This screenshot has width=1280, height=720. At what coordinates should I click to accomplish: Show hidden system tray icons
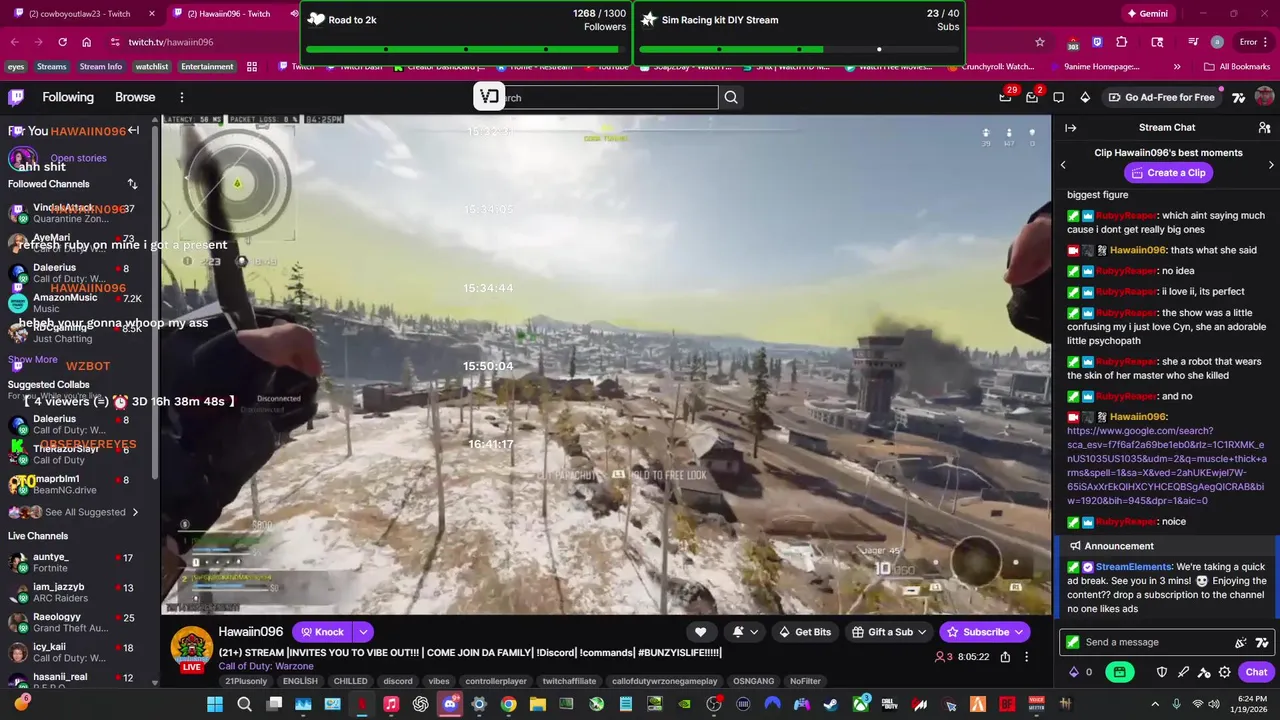(x=1155, y=704)
